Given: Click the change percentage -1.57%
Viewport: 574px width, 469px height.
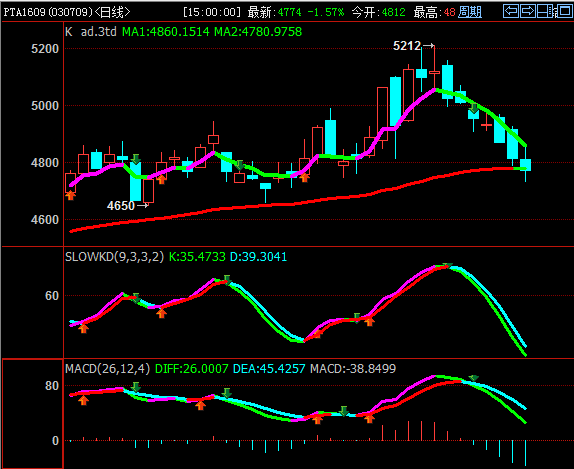Looking at the screenshot, I should (x=326, y=12).
